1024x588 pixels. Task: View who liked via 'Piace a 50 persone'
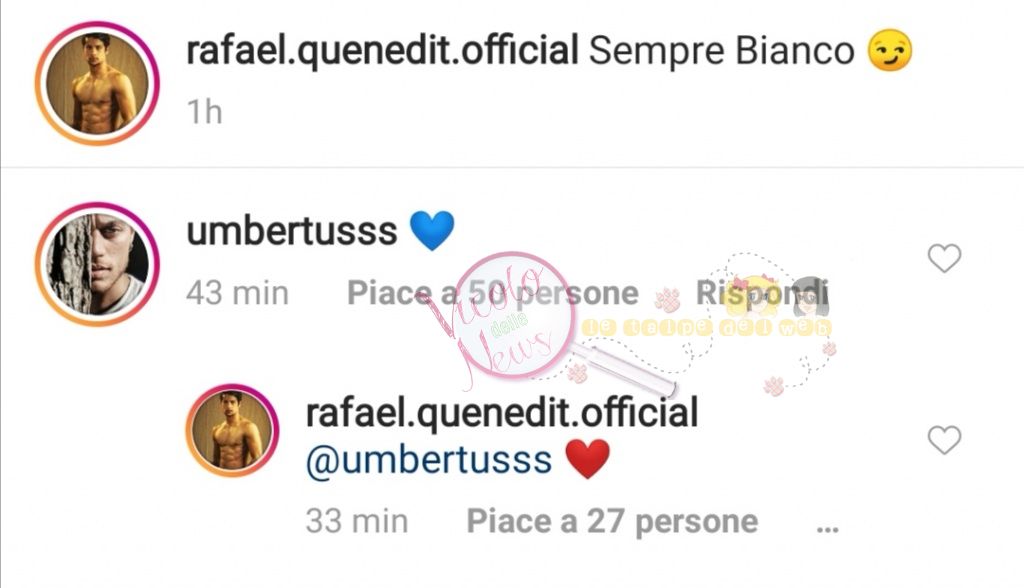[x=492, y=293]
